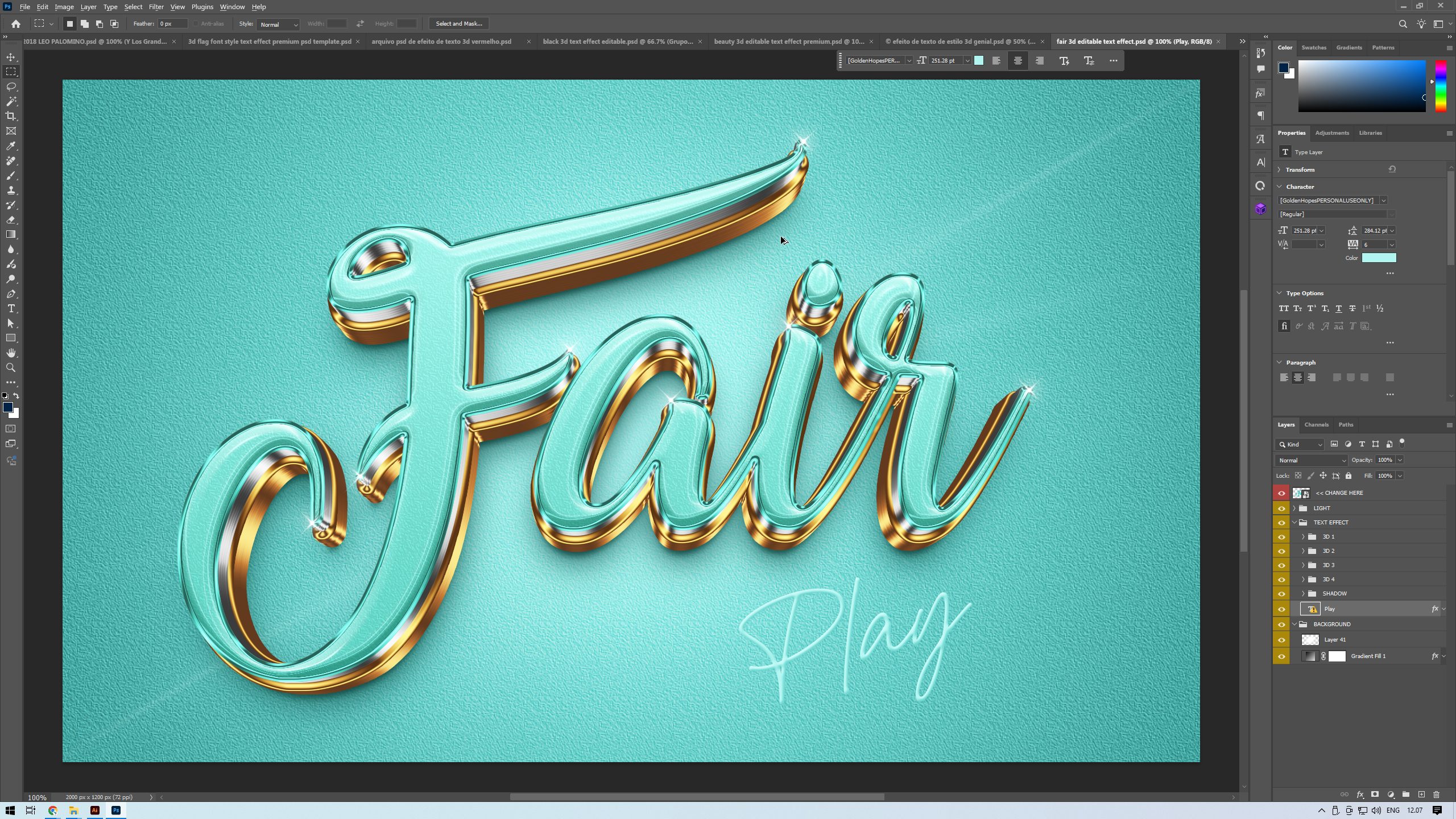Click the center text align icon in Paragraph
Screen dimensions: 1456x819
point(1297,378)
